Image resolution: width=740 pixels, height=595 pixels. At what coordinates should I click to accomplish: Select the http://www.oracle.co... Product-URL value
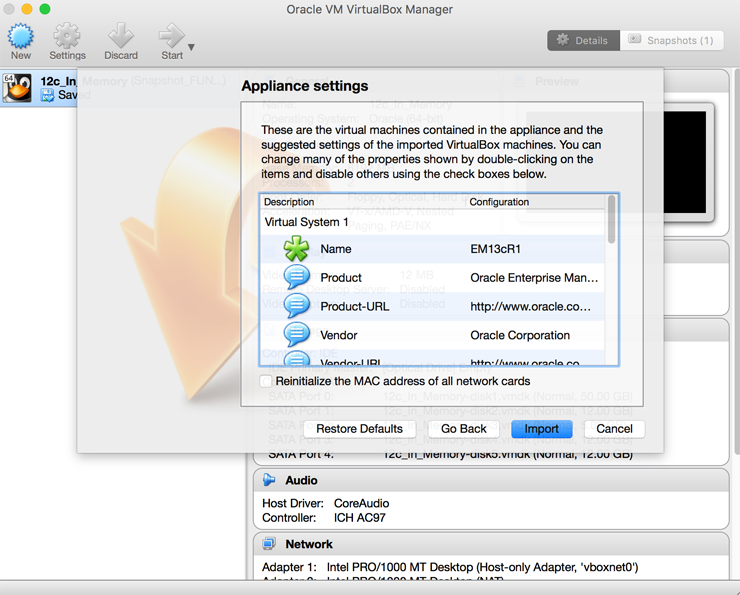coord(530,307)
